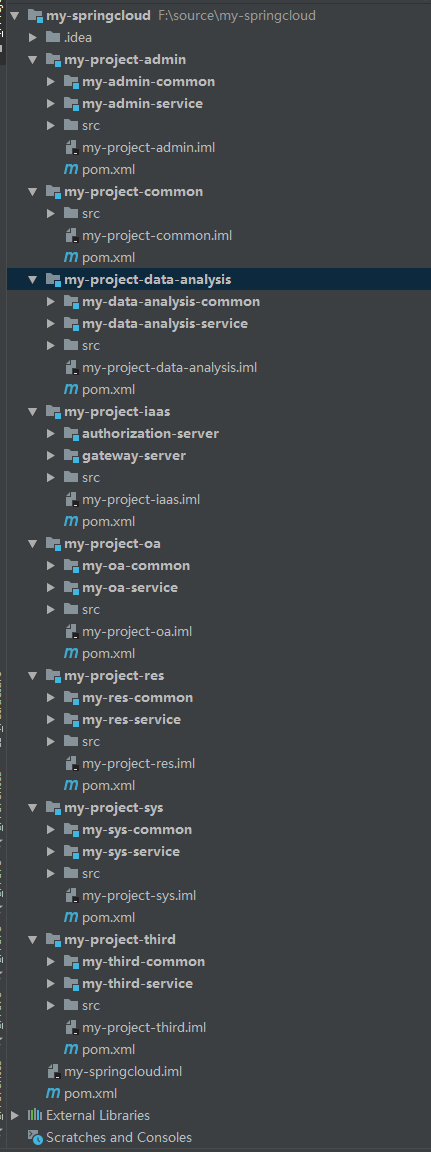
Task: Click the my-project-admin module folder icon
Action: tap(53, 60)
